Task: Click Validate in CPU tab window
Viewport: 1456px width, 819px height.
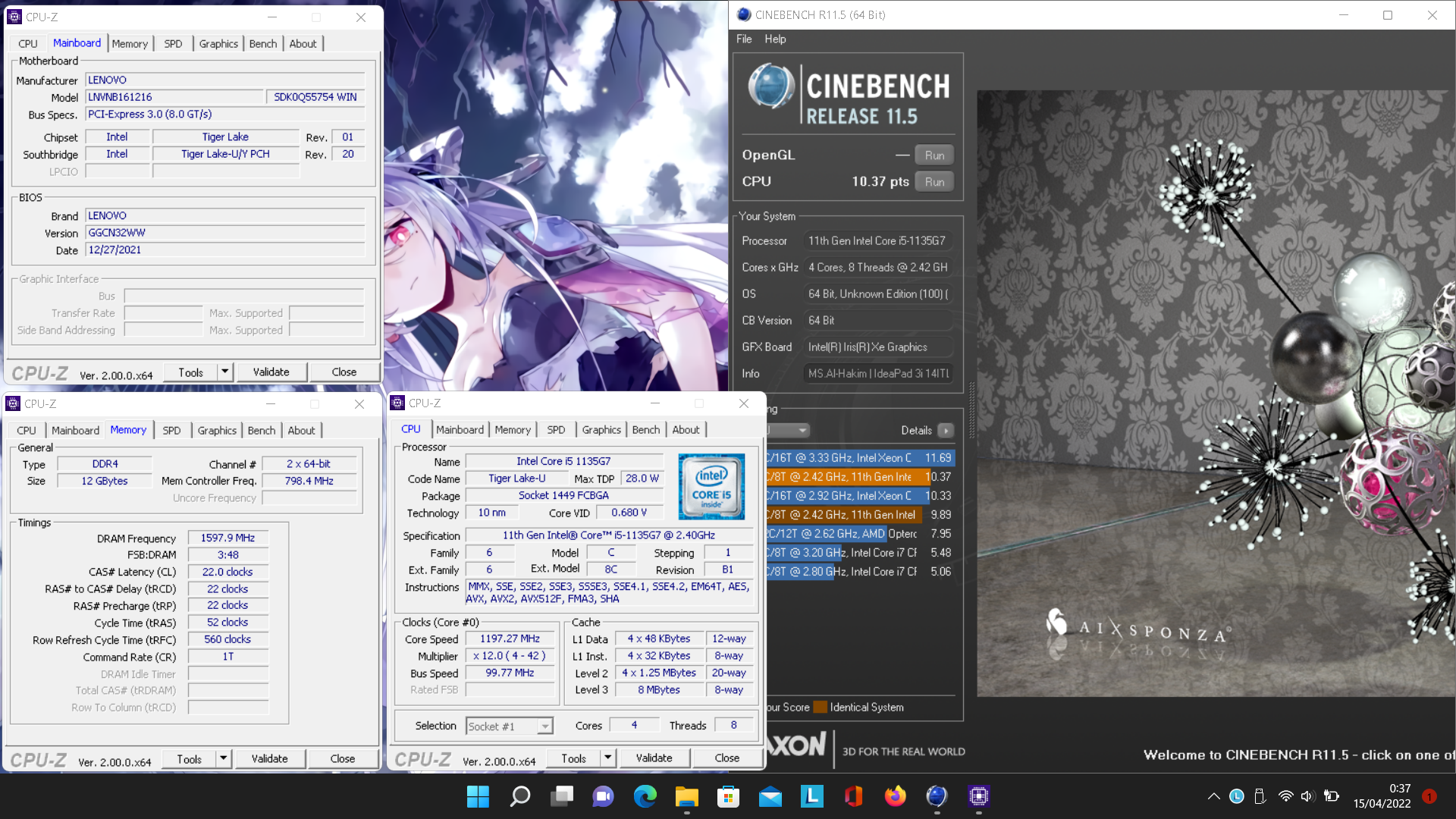Action: (654, 758)
